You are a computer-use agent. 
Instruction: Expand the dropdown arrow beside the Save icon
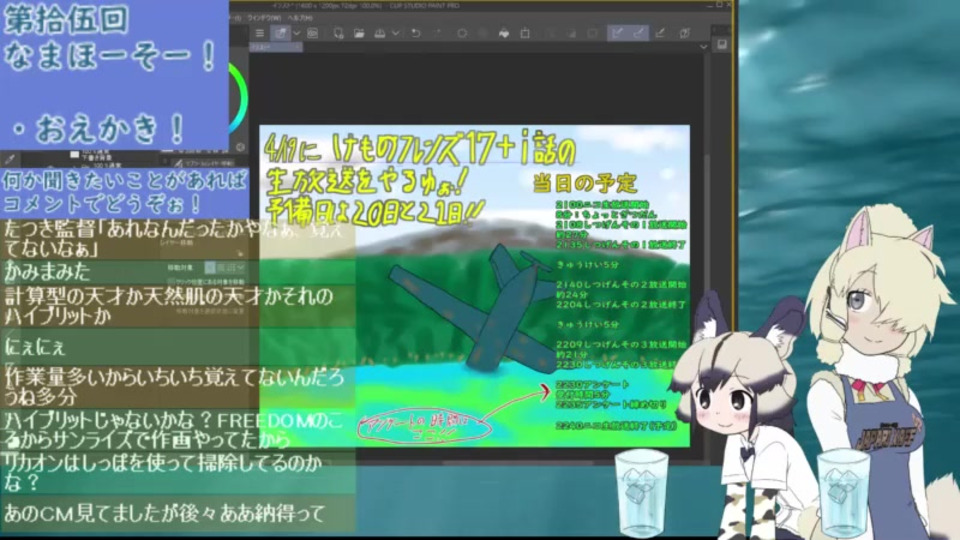(x=396, y=33)
